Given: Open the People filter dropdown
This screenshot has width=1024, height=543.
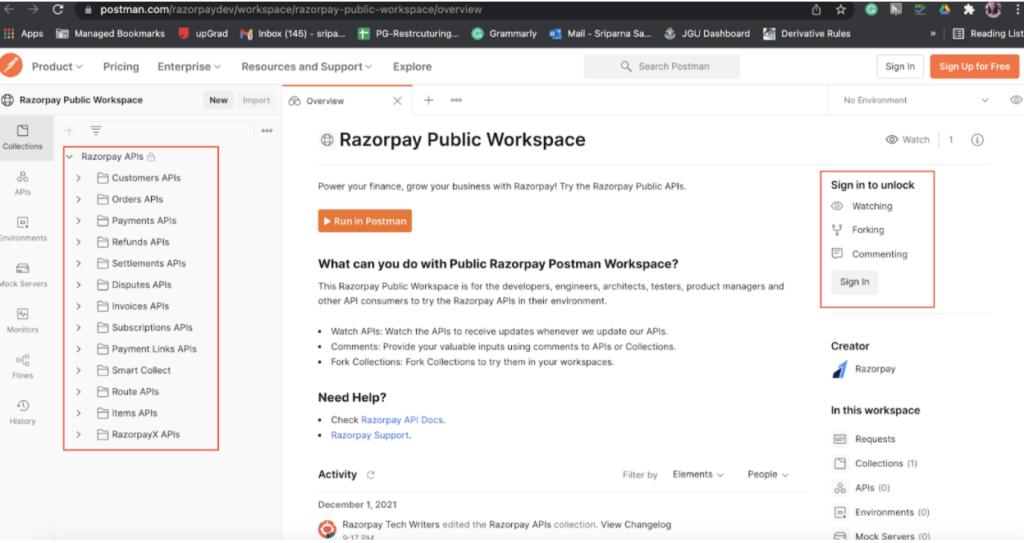Looking at the screenshot, I should coord(768,474).
